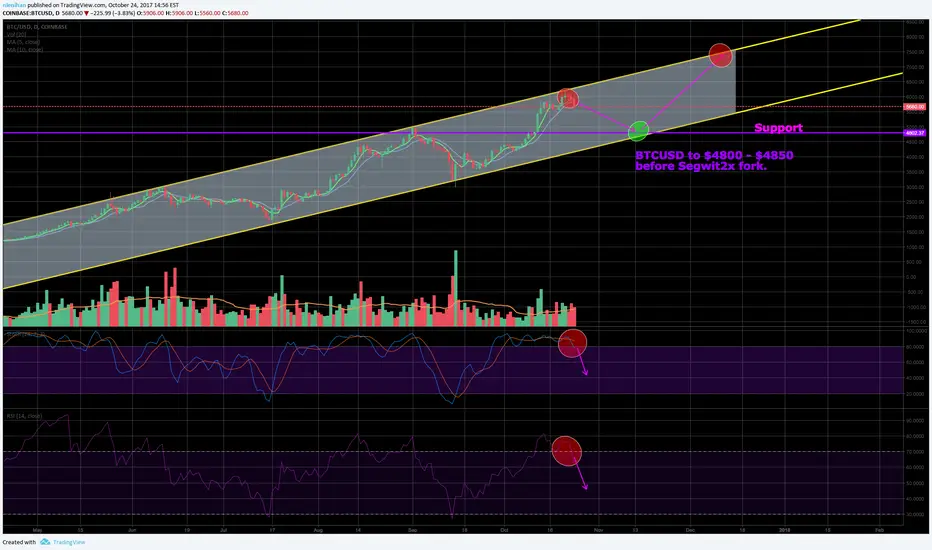
Task: Open the nleslhan author profile link
Action: pyautogui.click(x=14, y=5)
